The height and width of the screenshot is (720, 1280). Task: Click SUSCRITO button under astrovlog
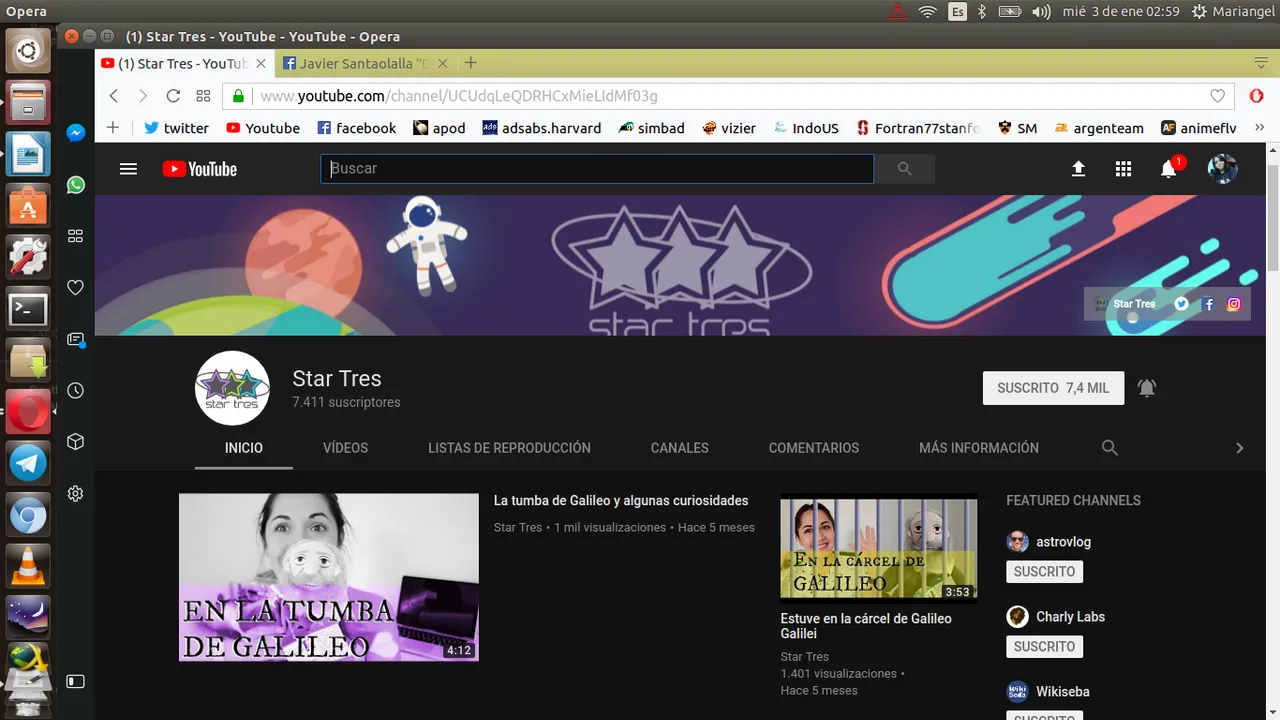point(1044,572)
